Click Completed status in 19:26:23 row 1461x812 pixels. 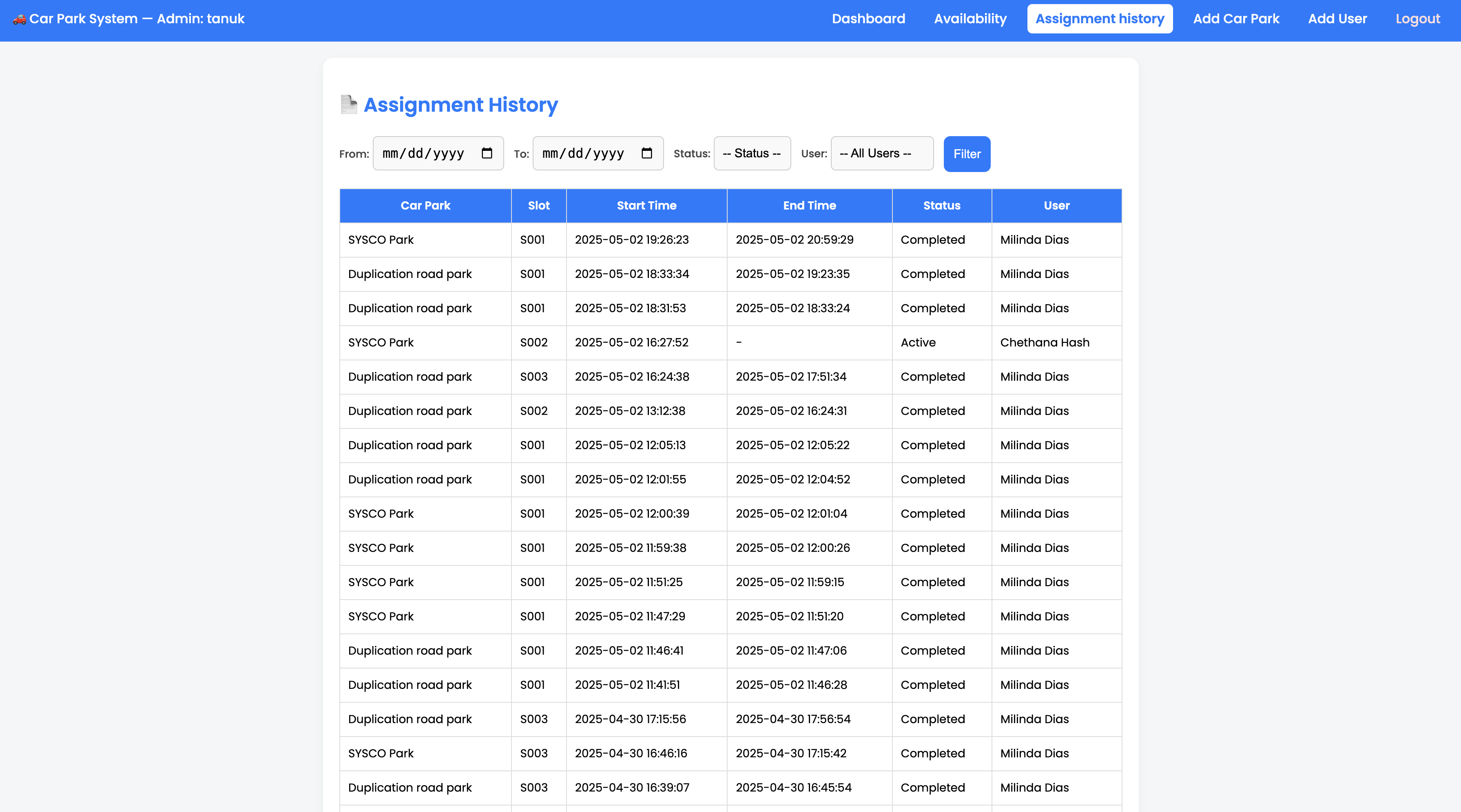pyautogui.click(x=932, y=240)
